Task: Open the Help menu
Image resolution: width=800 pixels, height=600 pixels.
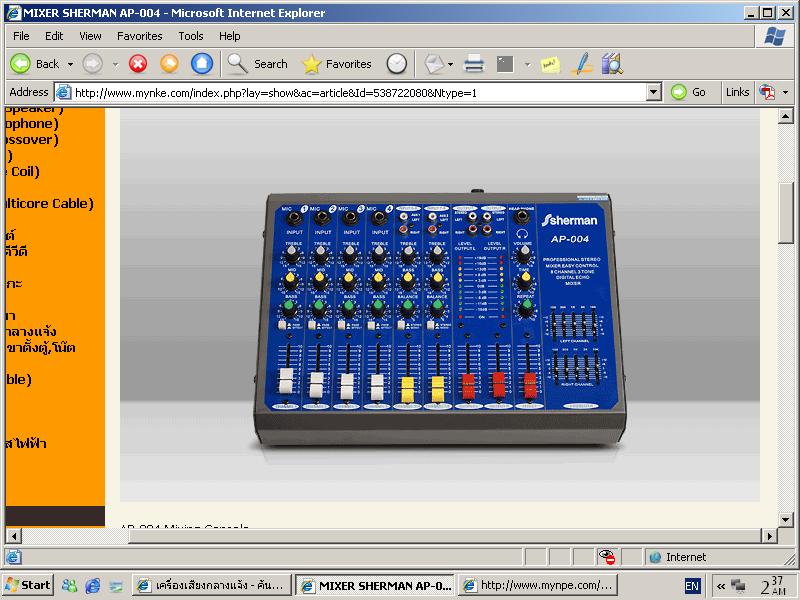Action: [230, 36]
